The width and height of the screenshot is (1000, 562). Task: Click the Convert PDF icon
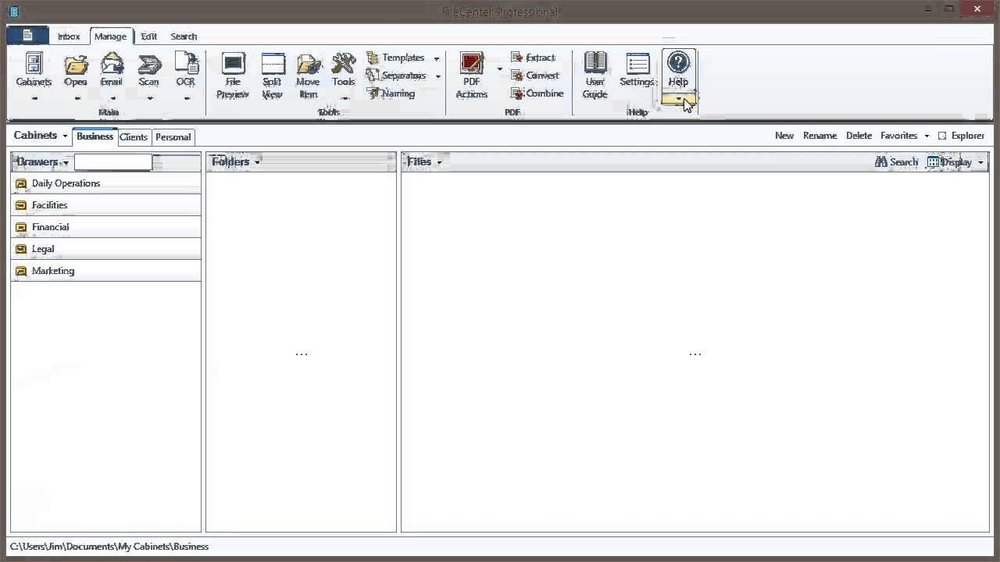[x=517, y=75]
